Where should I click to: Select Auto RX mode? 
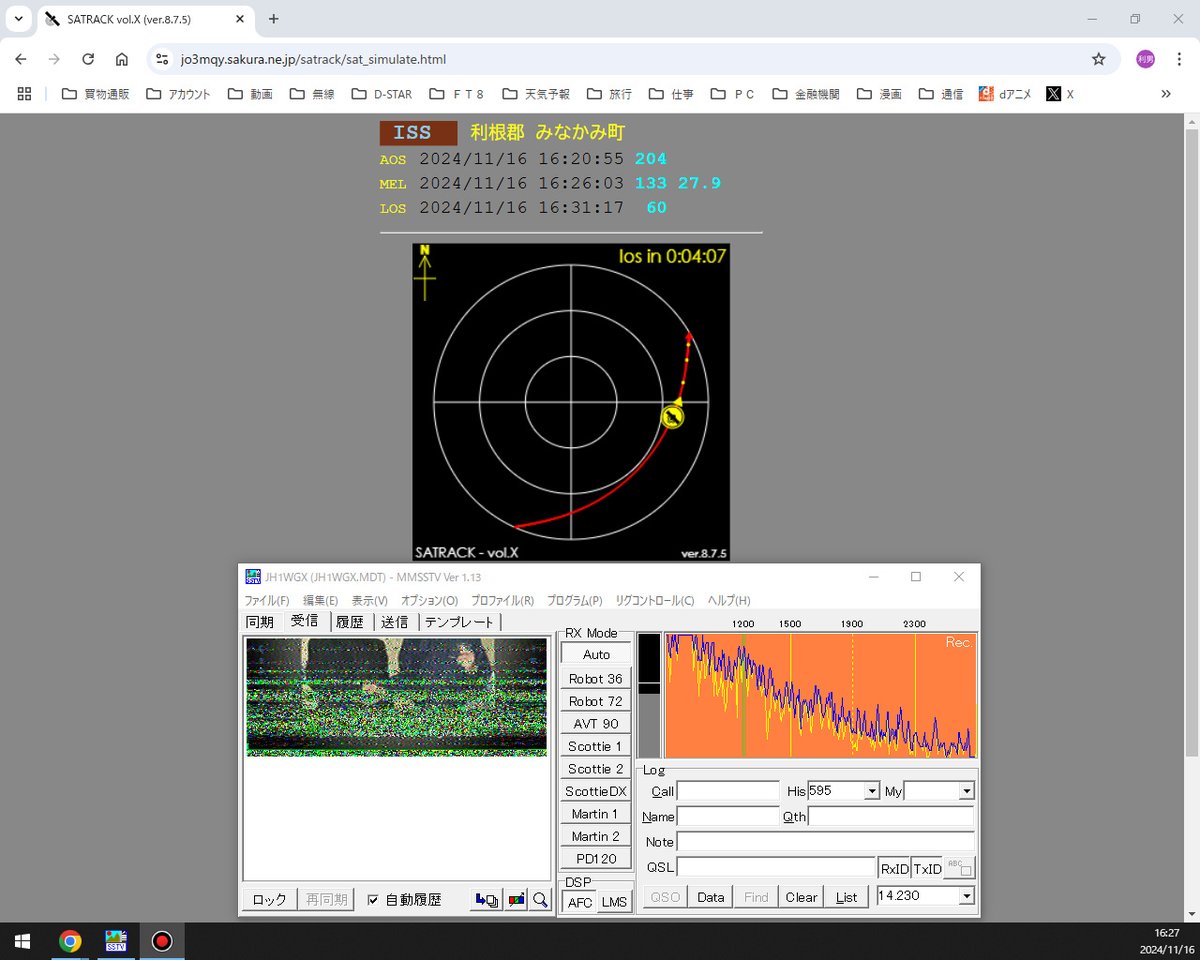(596, 654)
